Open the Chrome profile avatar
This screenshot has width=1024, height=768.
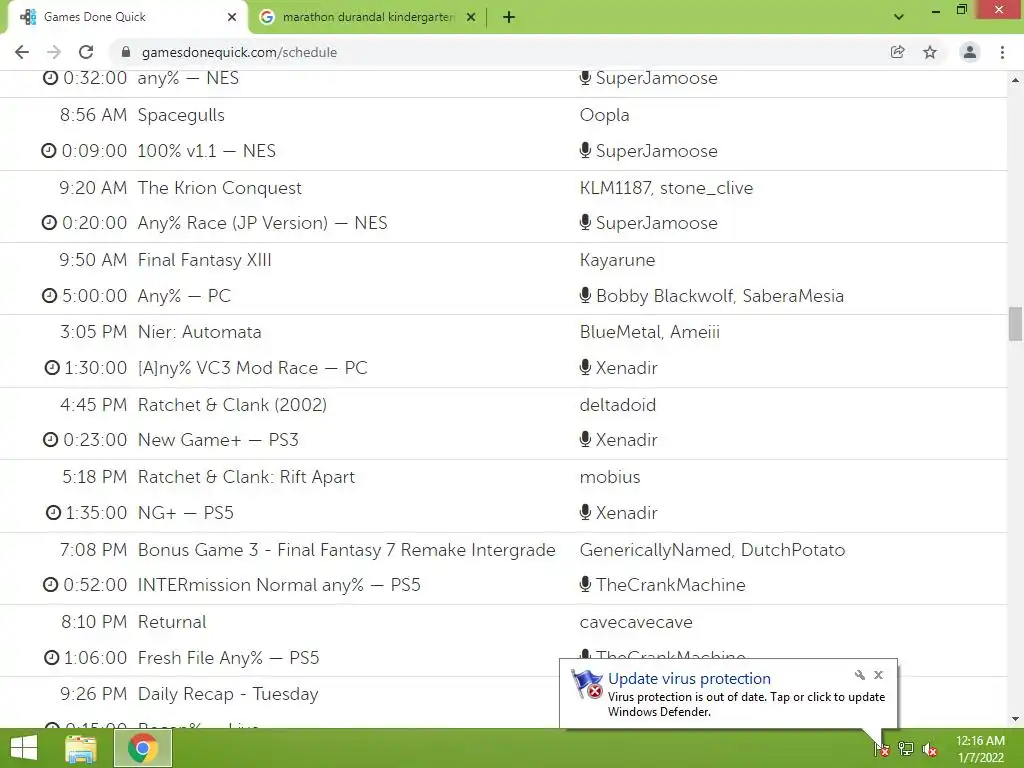pyautogui.click(x=970, y=52)
